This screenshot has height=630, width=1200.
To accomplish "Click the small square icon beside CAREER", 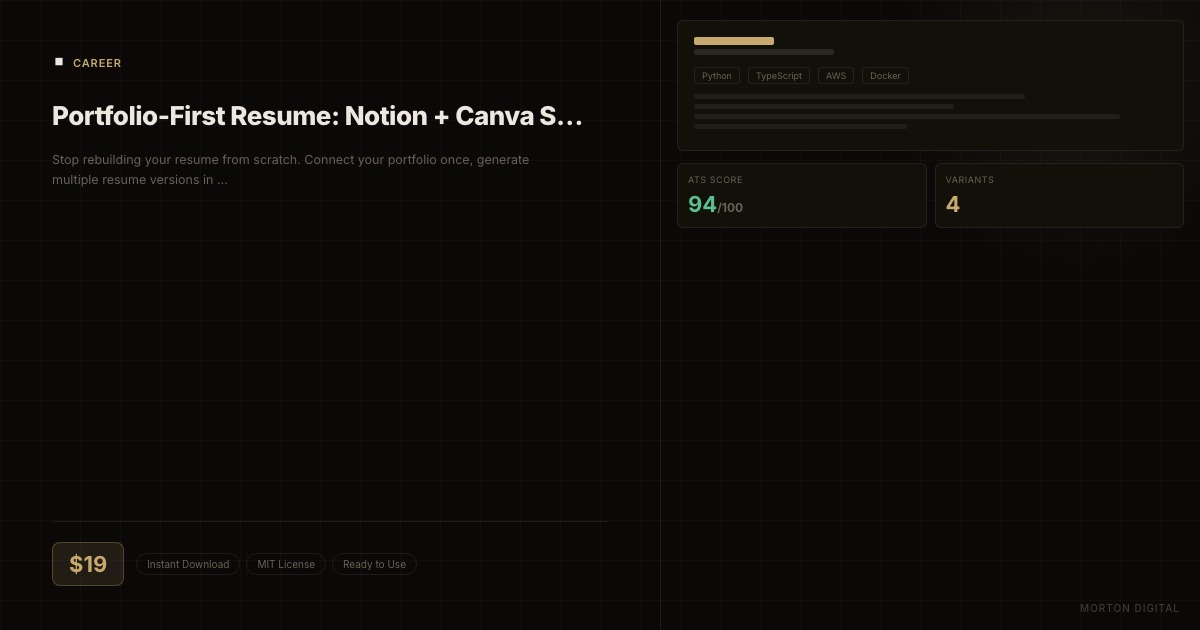I will point(58,62).
